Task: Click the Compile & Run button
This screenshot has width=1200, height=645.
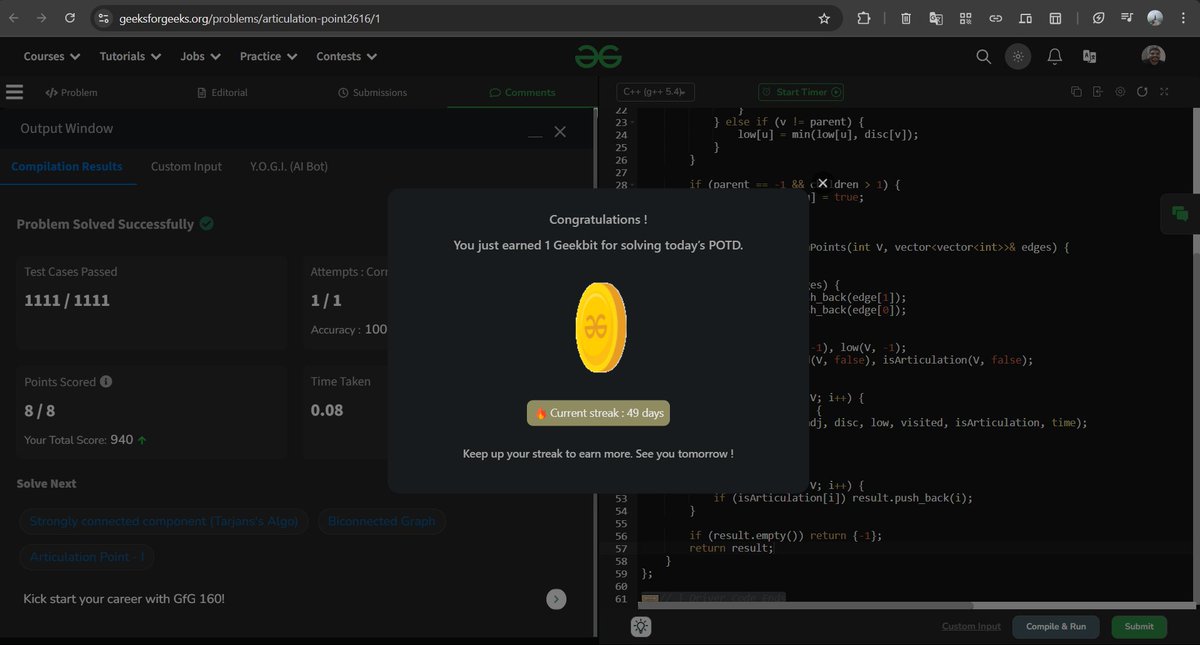Action: pos(1056,627)
